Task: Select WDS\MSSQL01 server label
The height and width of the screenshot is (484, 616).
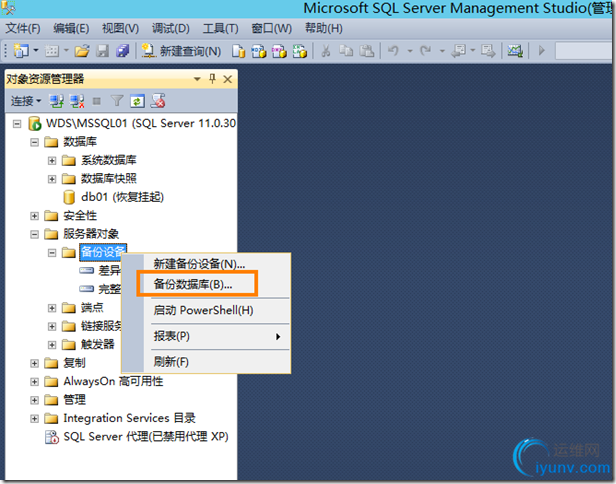Action: coord(141,123)
